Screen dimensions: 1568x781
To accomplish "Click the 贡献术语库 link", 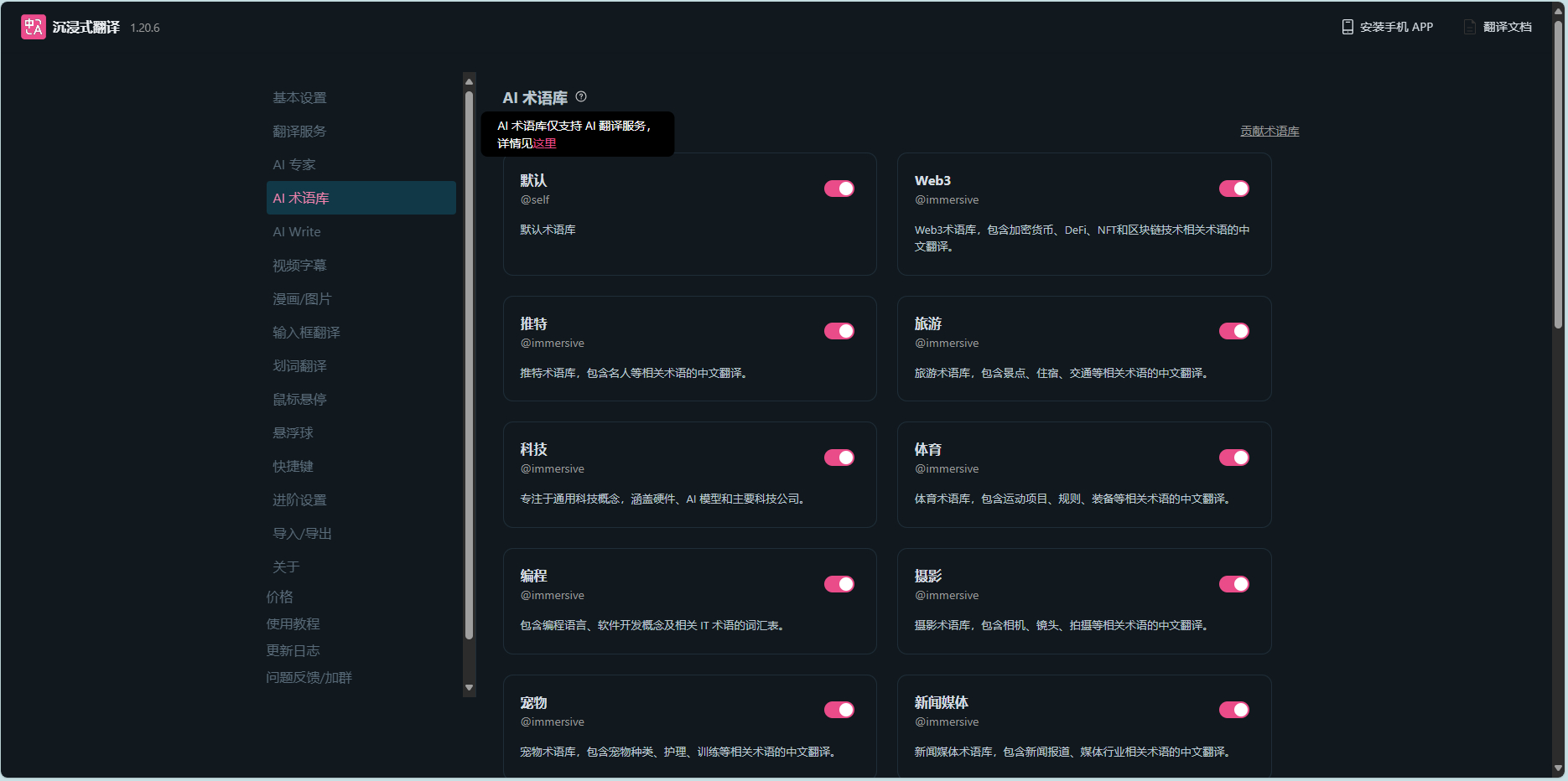I will click(1269, 131).
